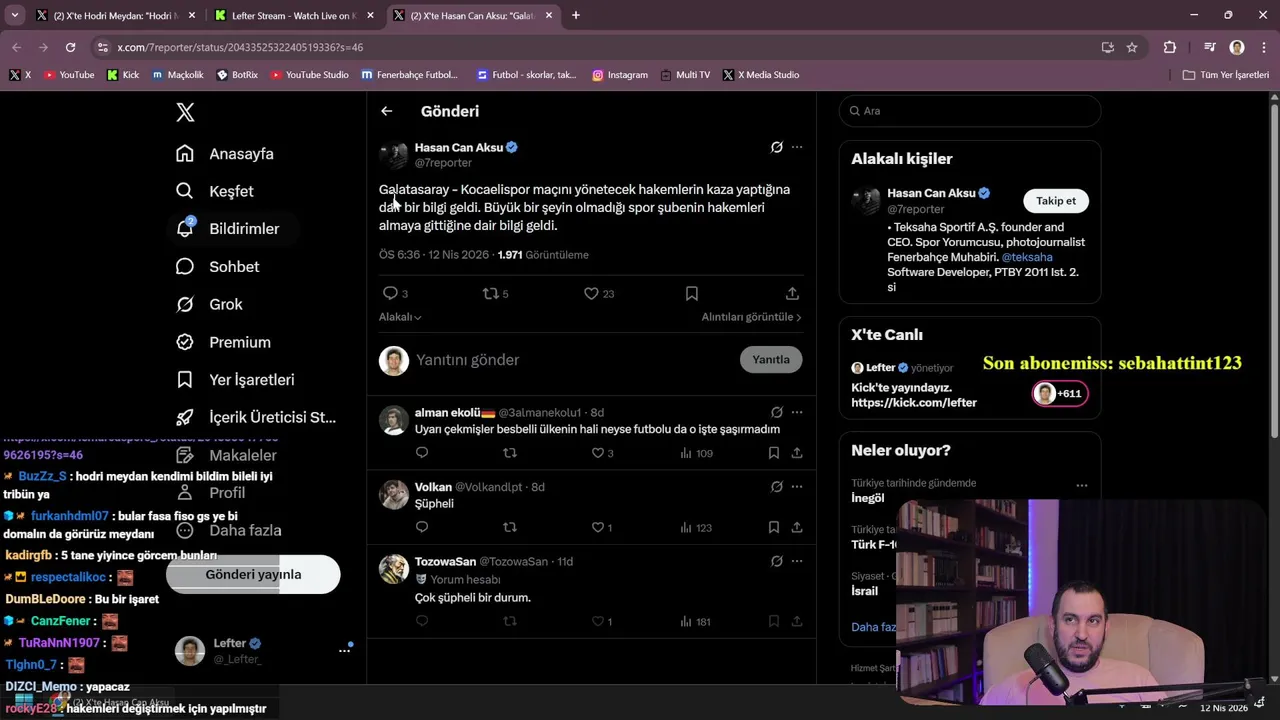Viewport: 1280px width, 720px height.
Task: Click the Yanıtla button
Action: click(771, 360)
